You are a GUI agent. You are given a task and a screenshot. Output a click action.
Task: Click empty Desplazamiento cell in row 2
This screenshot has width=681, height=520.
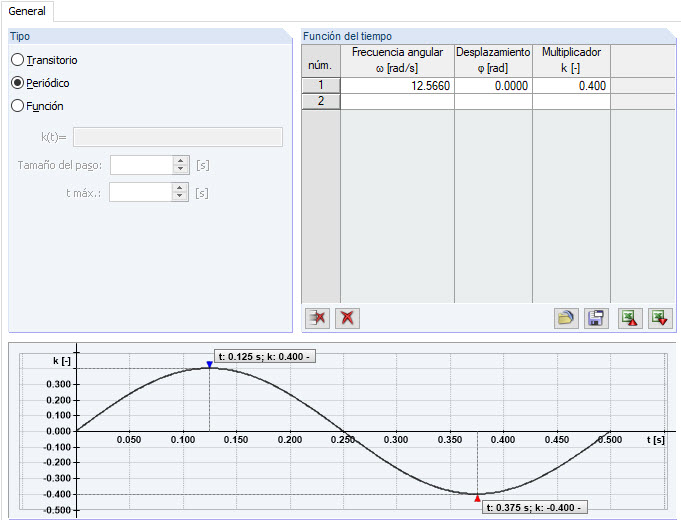(x=493, y=102)
